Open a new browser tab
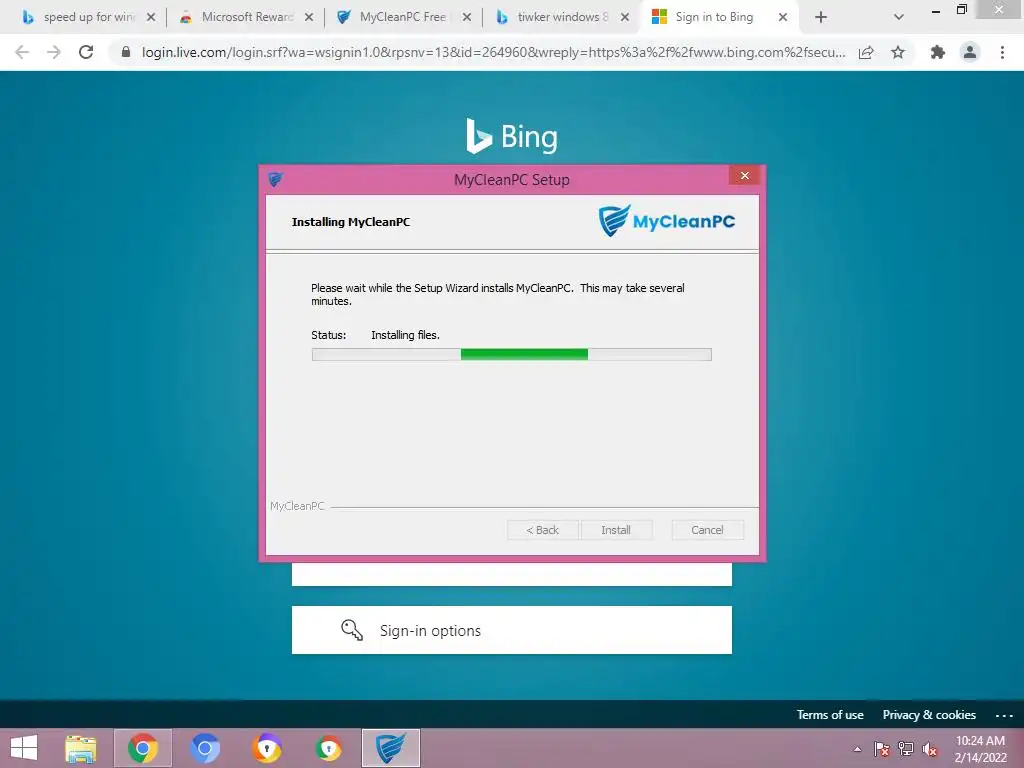 click(821, 17)
